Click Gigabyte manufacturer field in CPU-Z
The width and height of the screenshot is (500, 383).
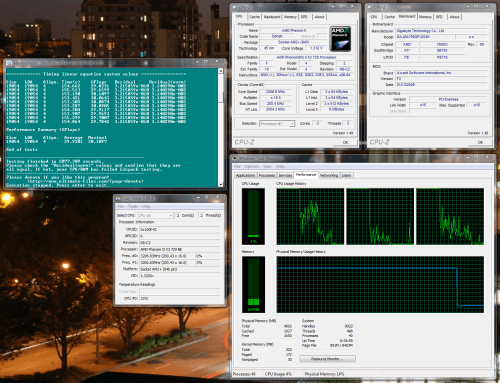pos(442,31)
